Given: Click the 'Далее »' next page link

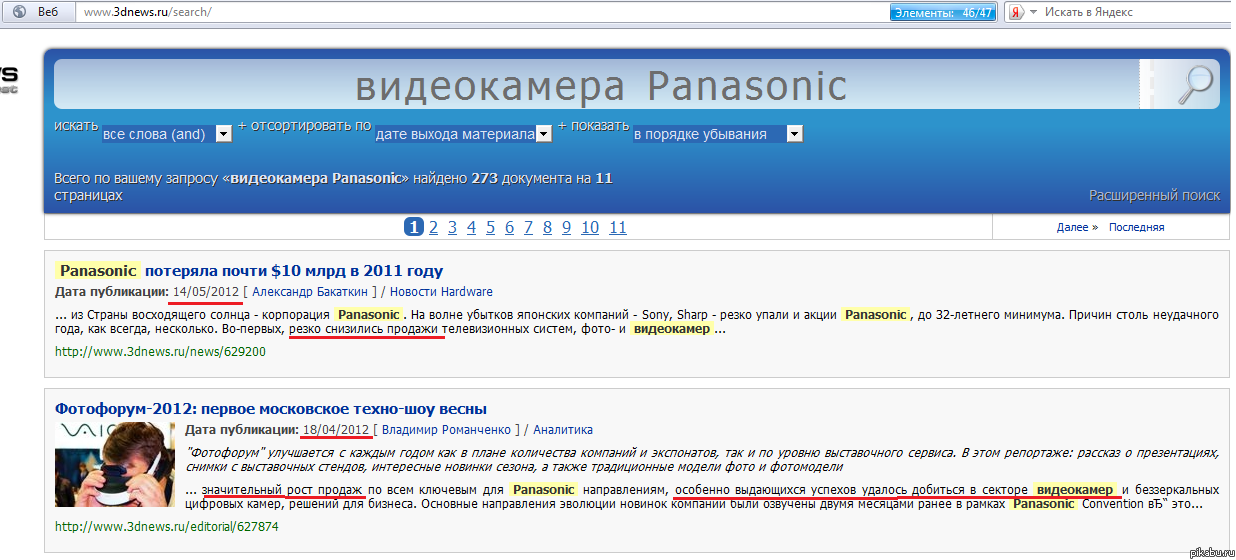Looking at the screenshot, I should click(x=1076, y=227).
